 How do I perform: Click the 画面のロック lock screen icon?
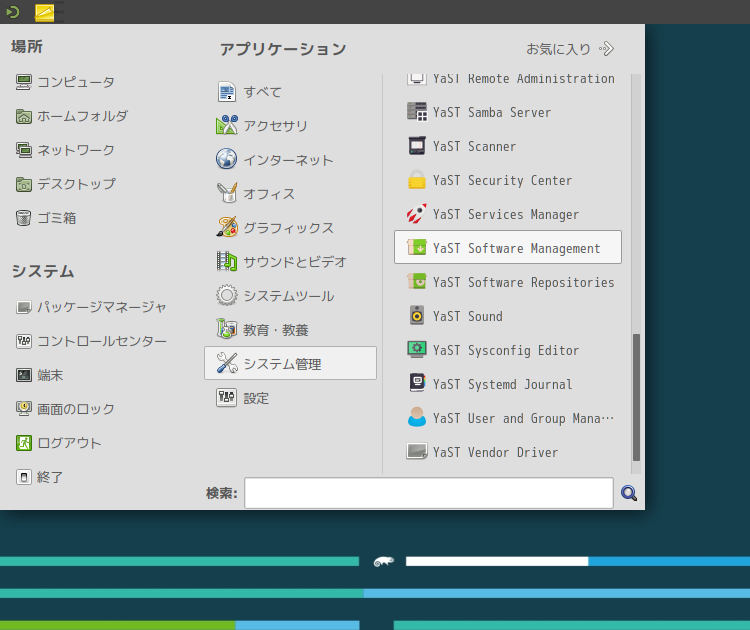(x=23, y=409)
